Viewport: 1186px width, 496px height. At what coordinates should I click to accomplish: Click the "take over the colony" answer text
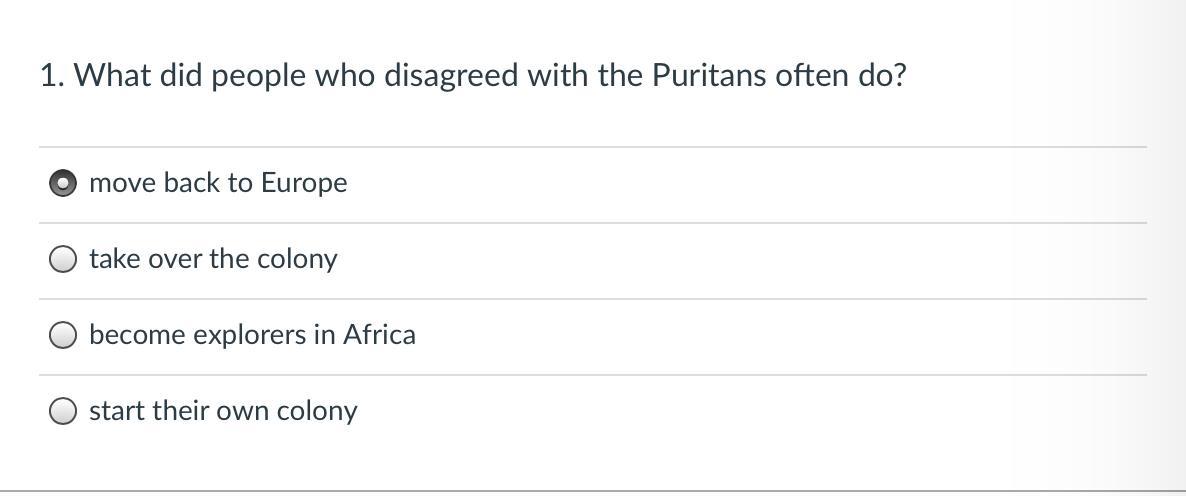pos(213,259)
